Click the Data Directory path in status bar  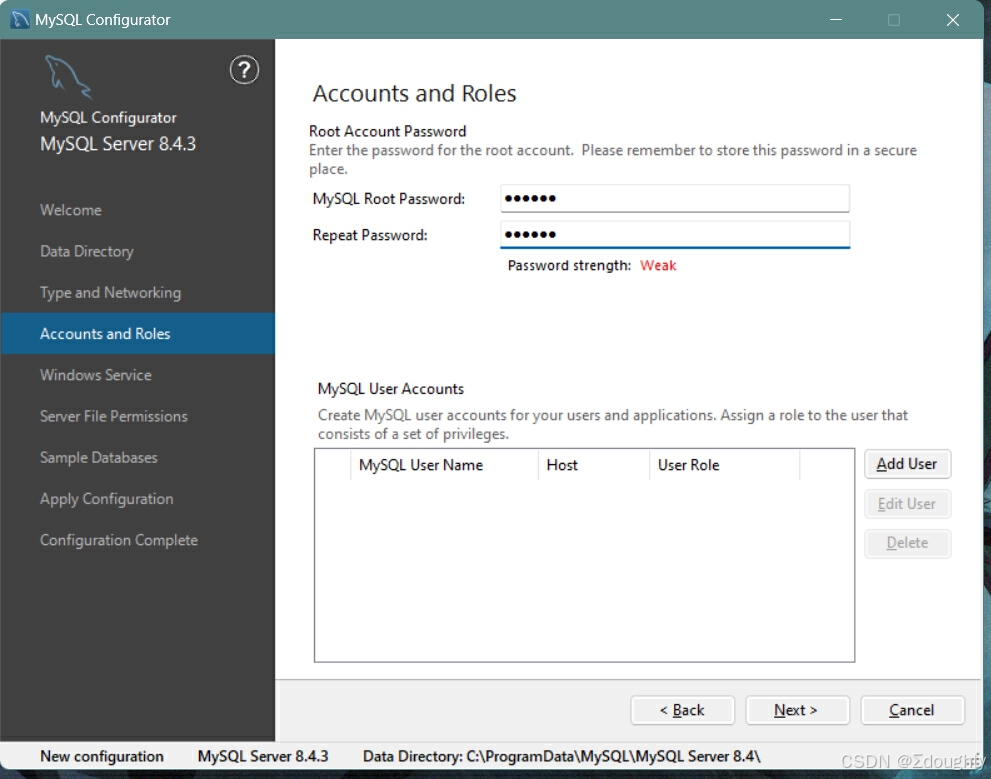pos(561,756)
